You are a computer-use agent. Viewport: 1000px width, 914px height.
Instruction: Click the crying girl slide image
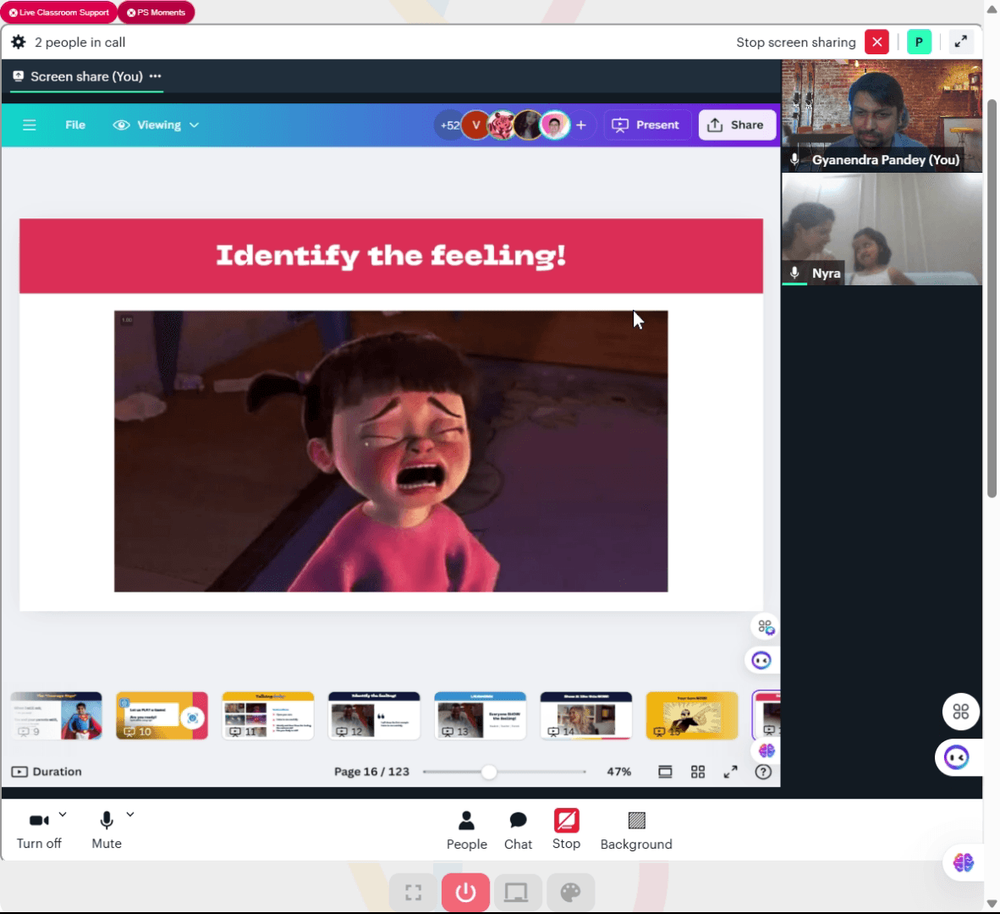[x=391, y=451]
